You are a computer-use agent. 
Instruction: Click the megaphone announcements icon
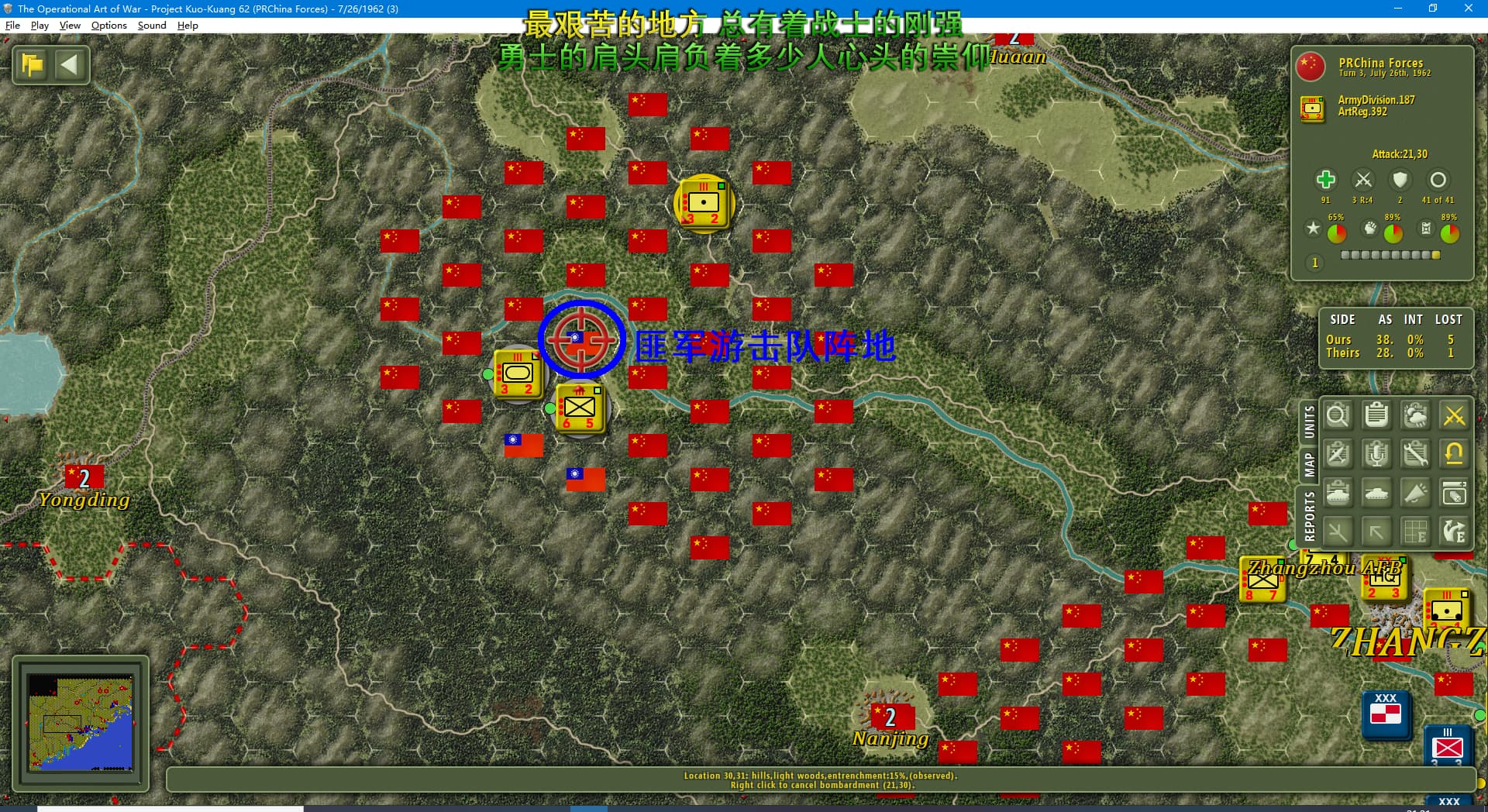tap(1415, 493)
